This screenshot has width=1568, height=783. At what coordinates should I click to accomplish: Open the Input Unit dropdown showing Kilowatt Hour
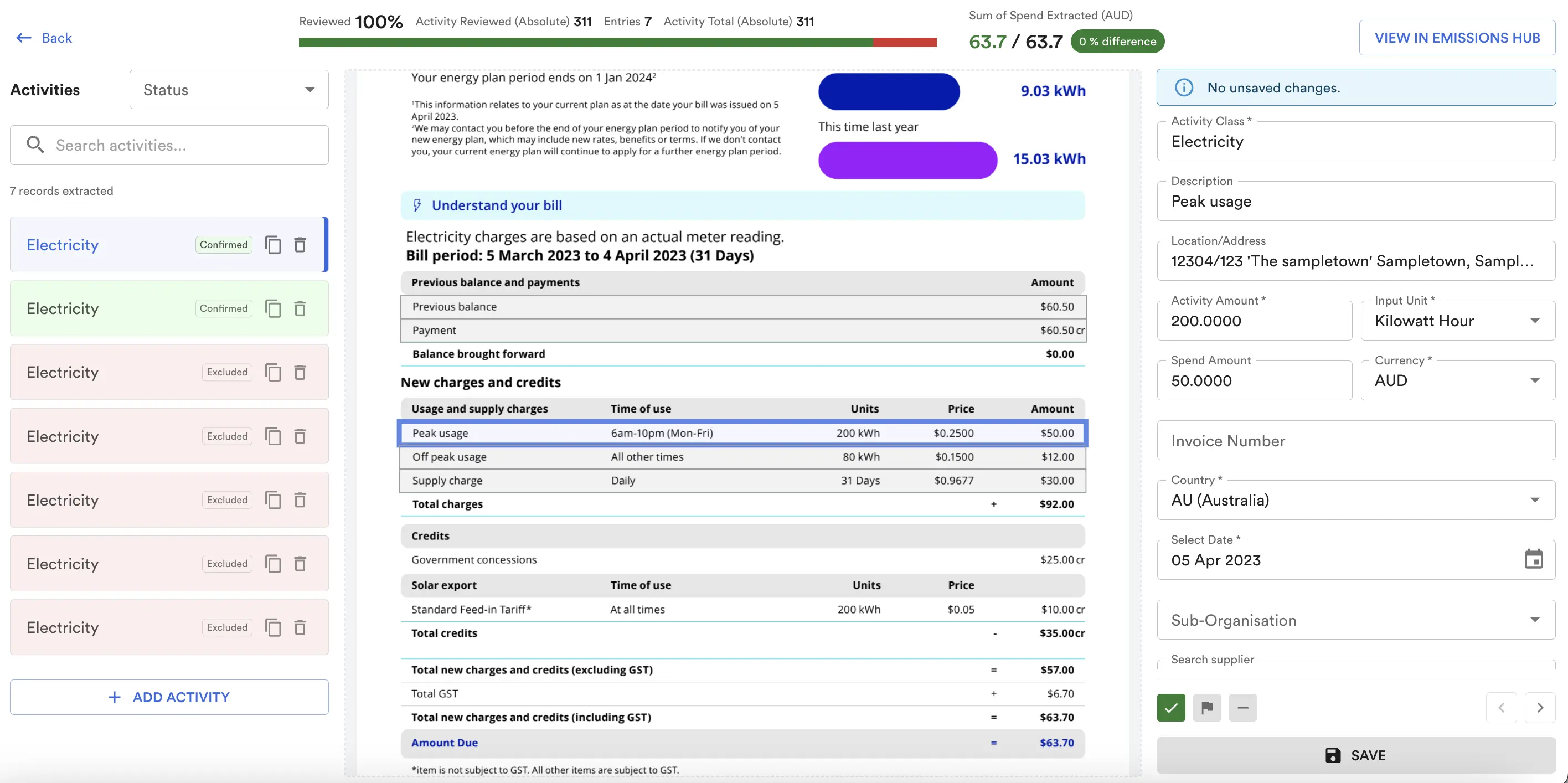[x=1535, y=321]
